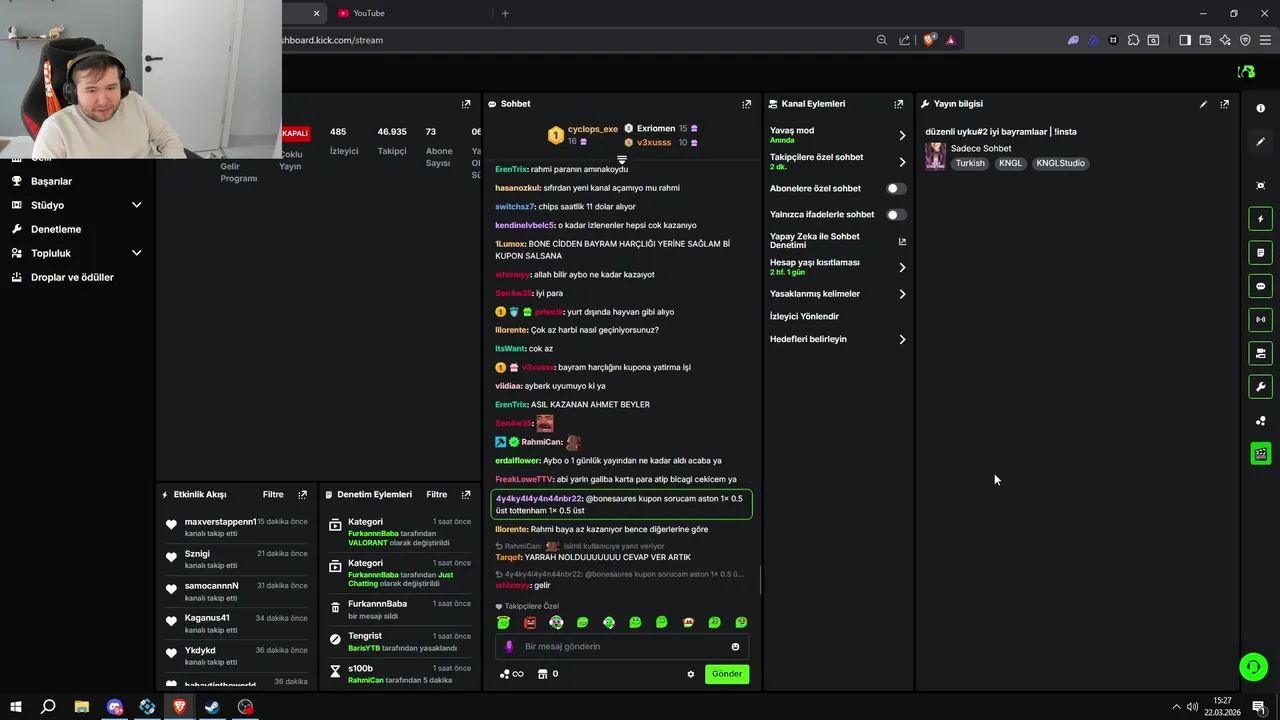The image size is (1280, 720).
Task: Expand the Topluluk sidebar section
Action: point(136,253)
